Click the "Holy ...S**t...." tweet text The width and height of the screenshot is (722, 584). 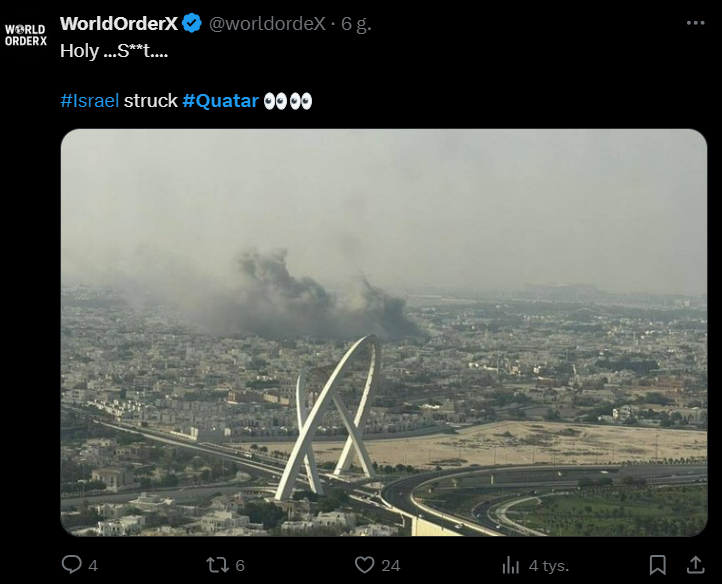tap(113, 48)
